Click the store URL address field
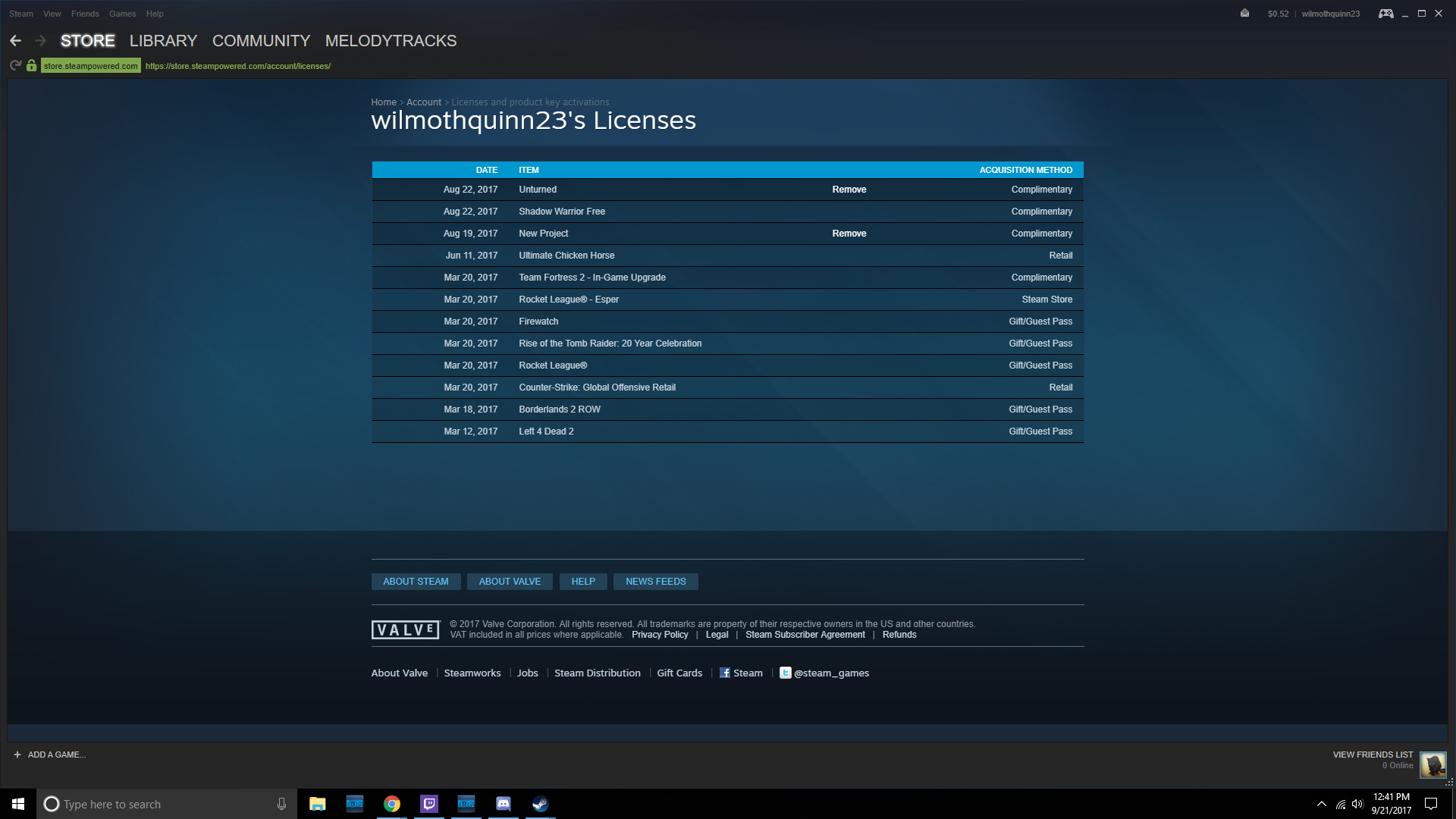The width and height of the screenshot is (1456, 819). (238, 66)
